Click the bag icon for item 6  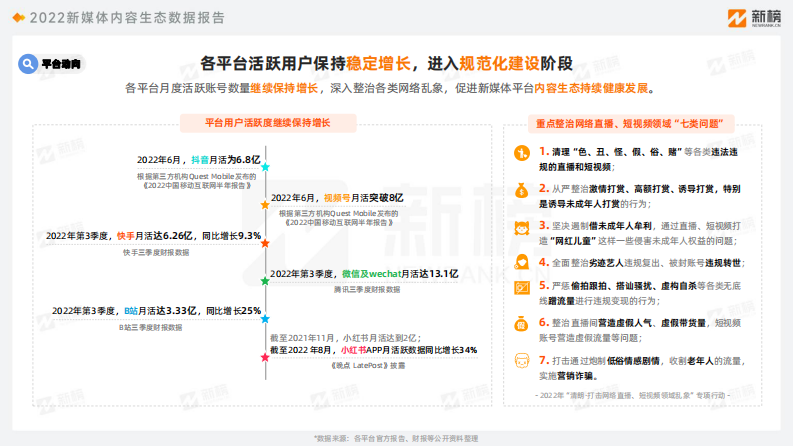pos(521,324)
